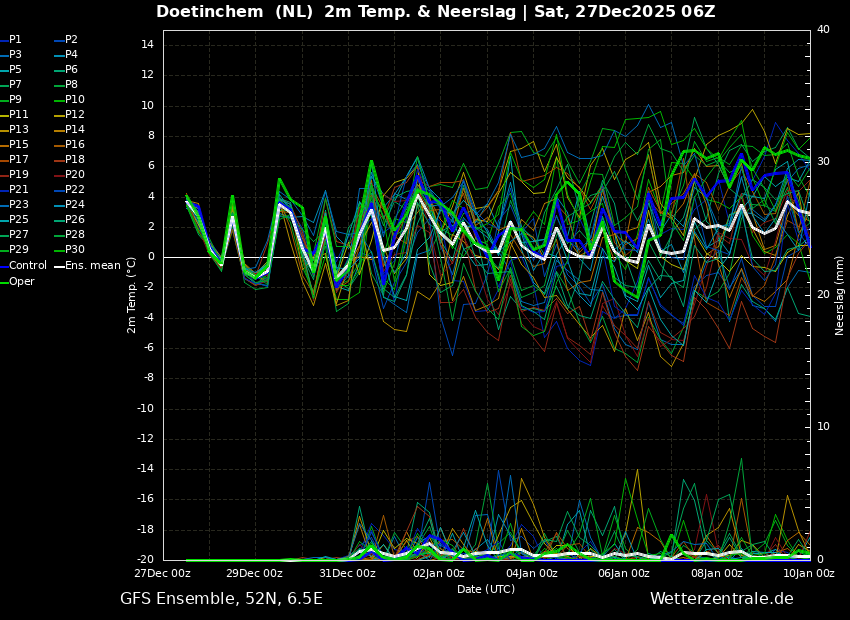
Task: Click the P1 legend entry
Action: (15, 40)
